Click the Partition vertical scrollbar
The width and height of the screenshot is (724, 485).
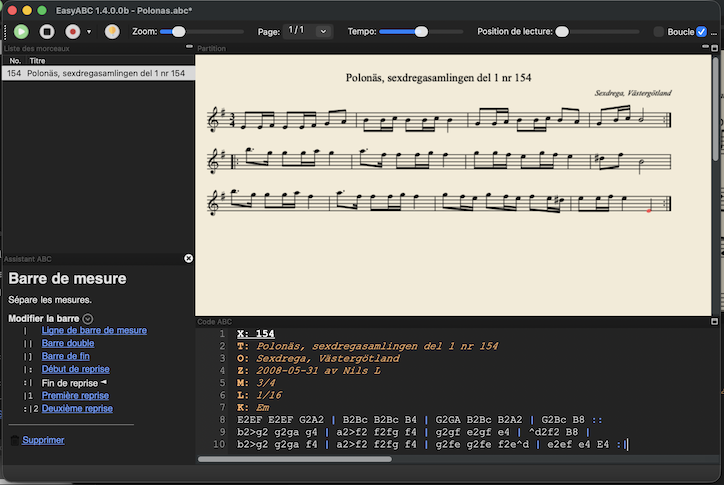[715, 110]
